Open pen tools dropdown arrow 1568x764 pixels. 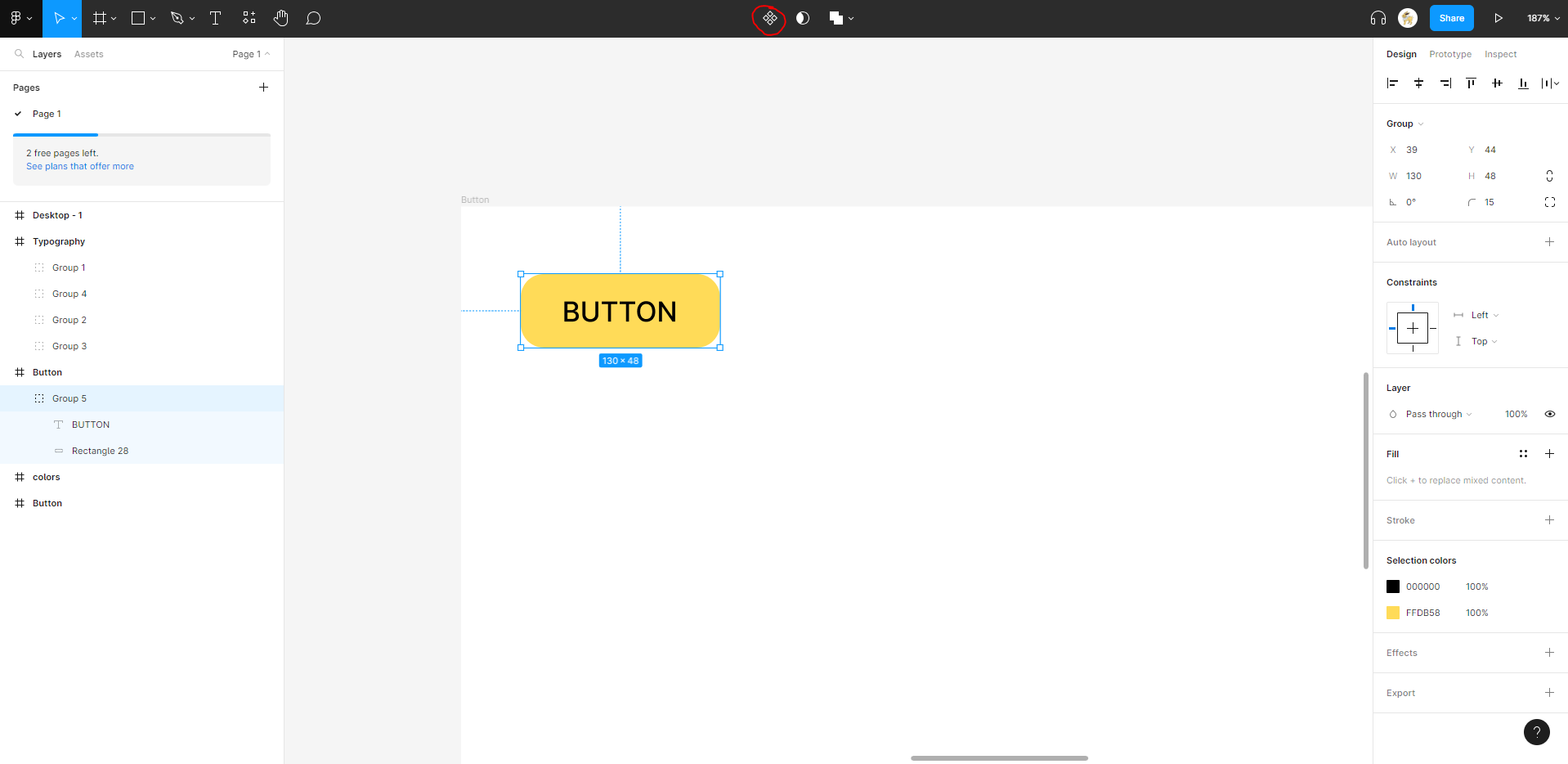(x=192, y=18)
